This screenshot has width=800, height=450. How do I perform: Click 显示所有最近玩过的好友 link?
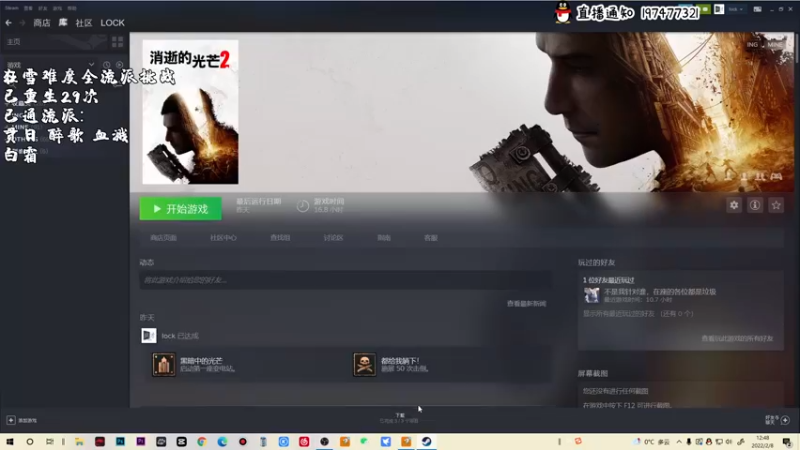[x=638, y=314]
